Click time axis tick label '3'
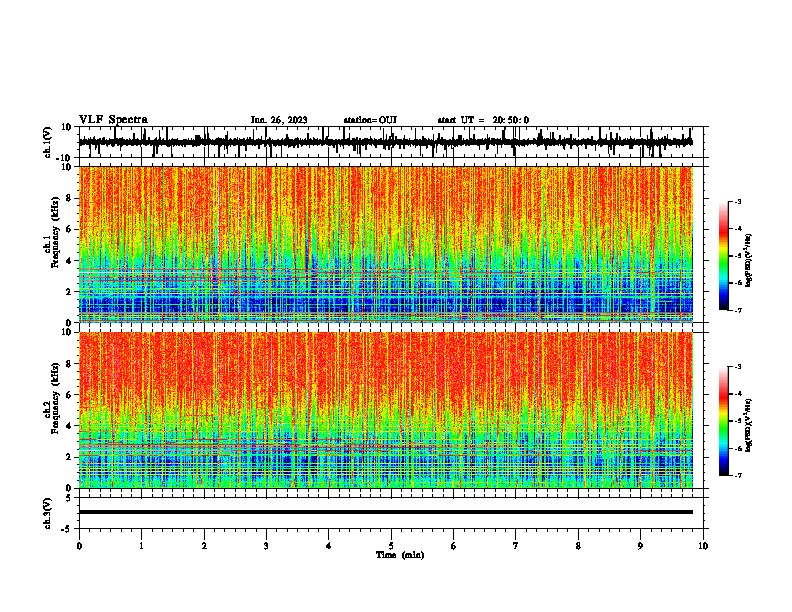 [x=266, y=546]
